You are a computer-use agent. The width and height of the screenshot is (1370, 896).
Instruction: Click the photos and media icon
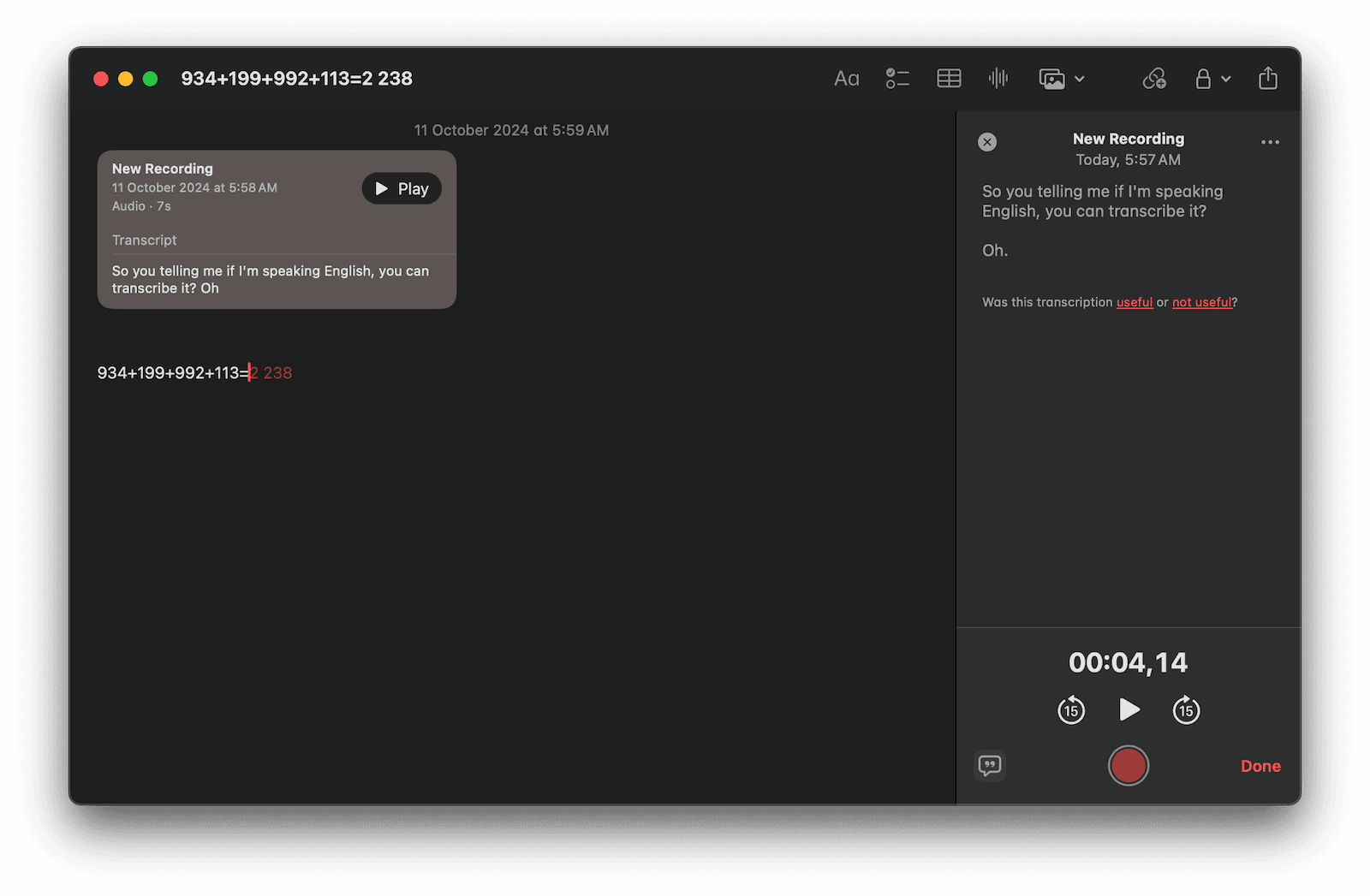click(x=1051, y=79)
